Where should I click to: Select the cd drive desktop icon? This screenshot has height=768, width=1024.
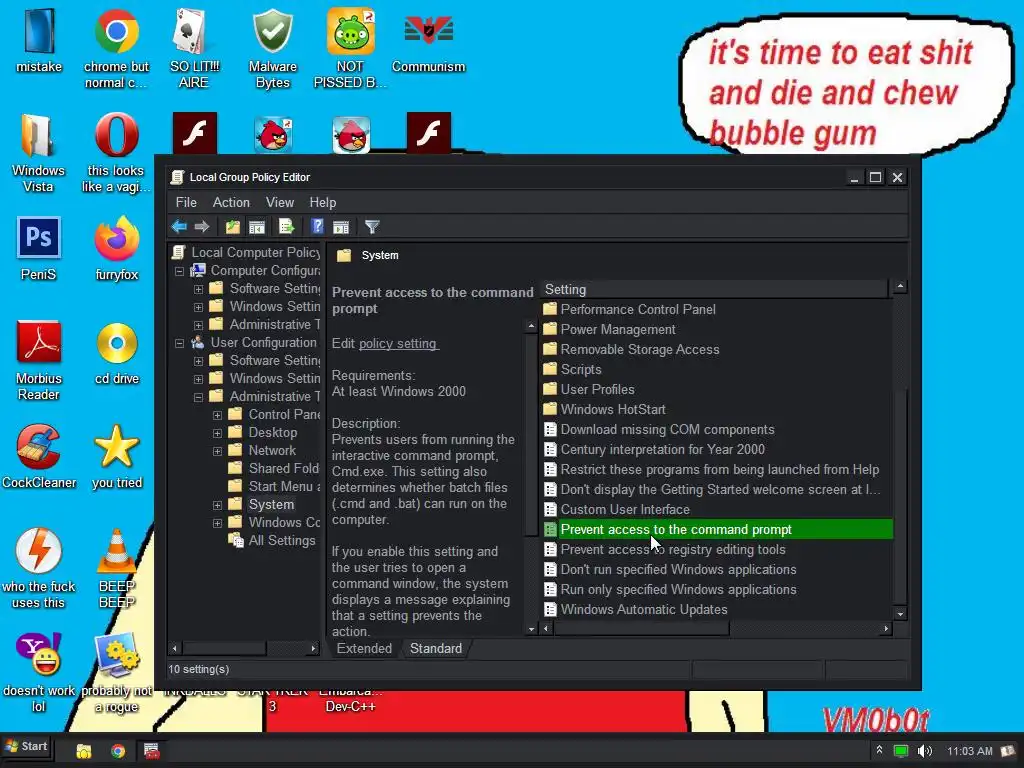click(x=117, y=353)
